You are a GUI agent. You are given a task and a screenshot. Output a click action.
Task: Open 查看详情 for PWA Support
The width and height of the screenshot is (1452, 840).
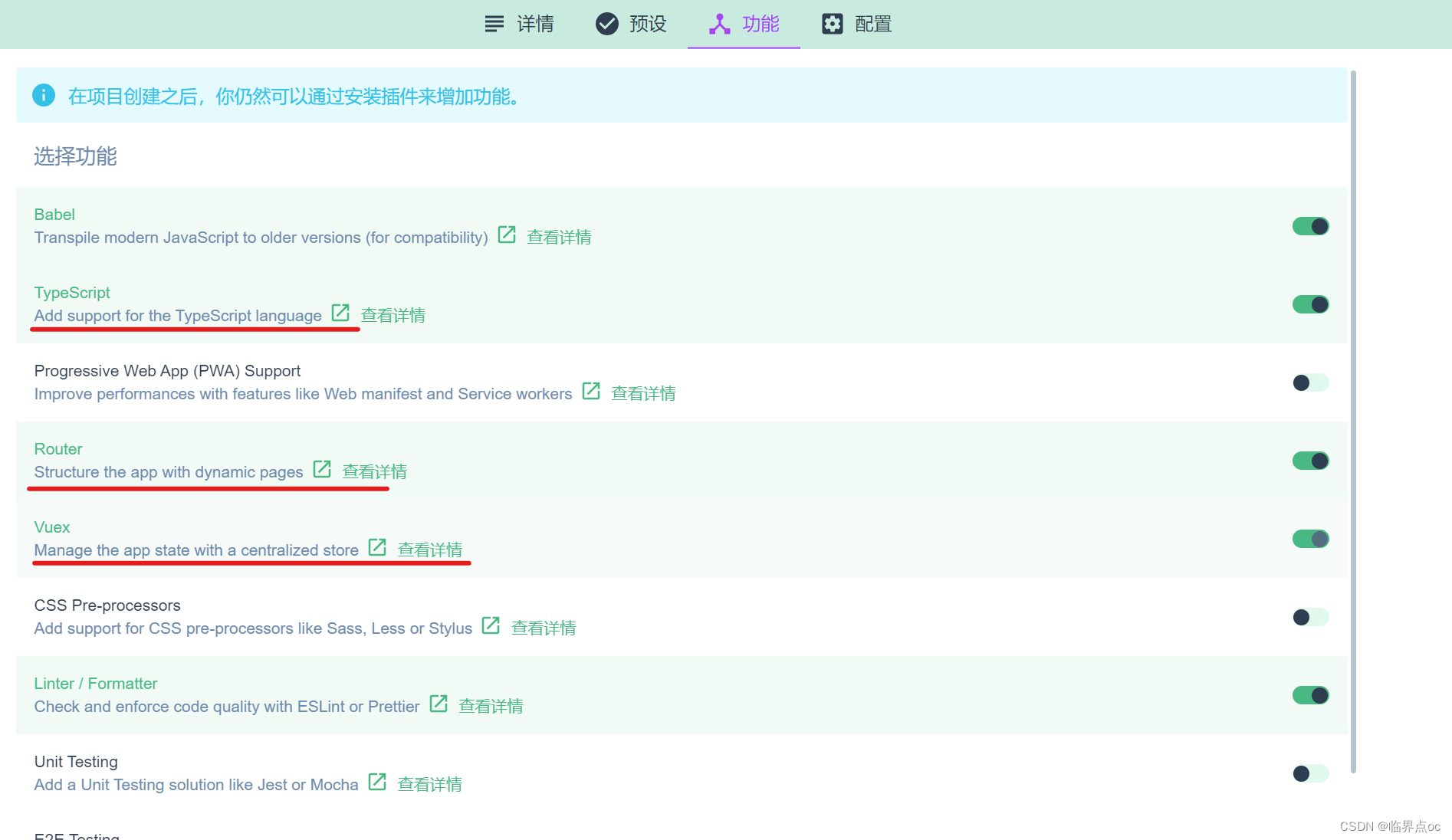click(x=643, y=394)
